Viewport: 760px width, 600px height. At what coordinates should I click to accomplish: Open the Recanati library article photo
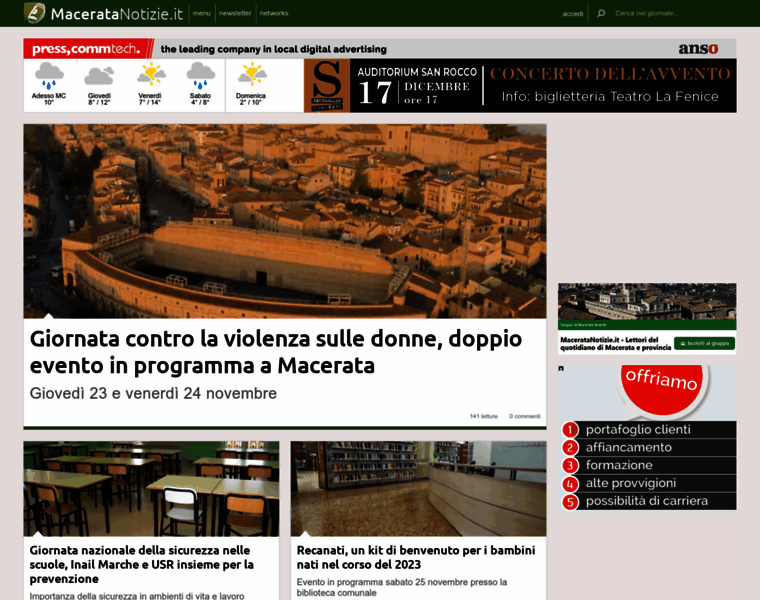(x=418, y=489)
